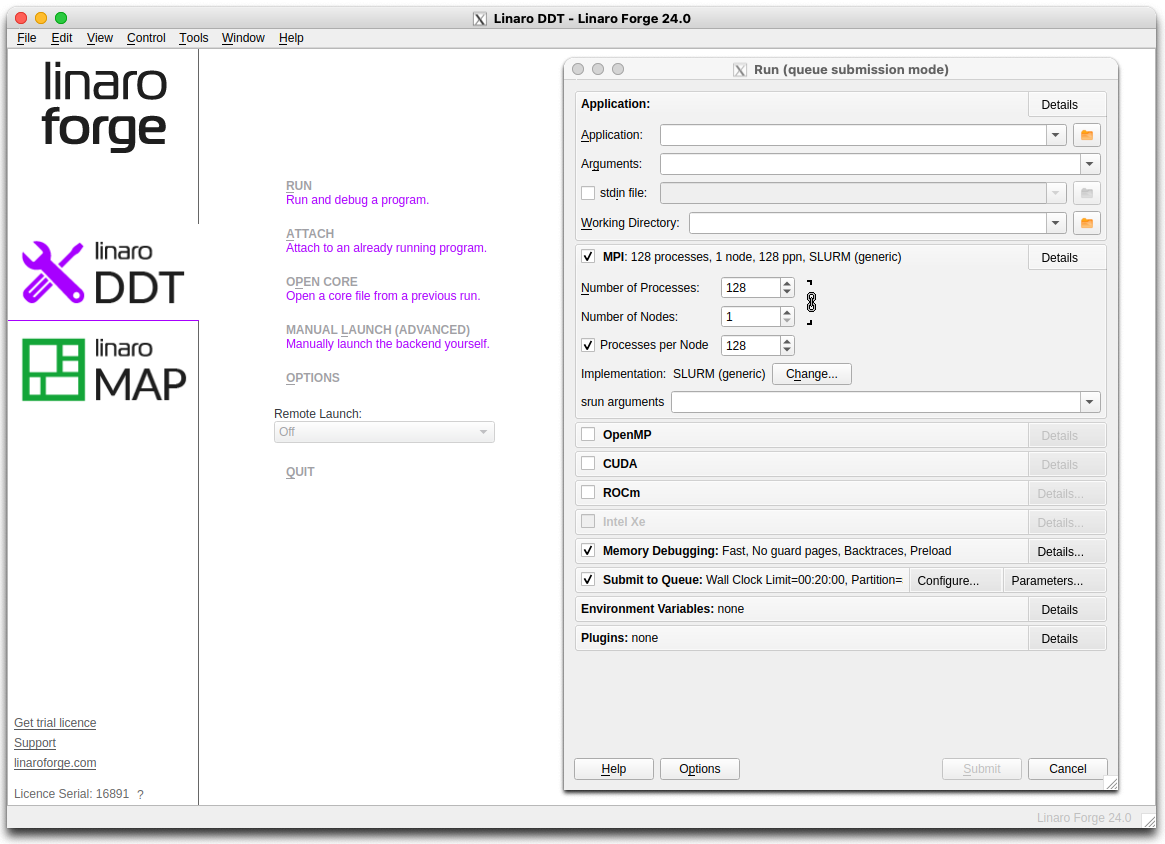This screenshot has width=1165, height=844.
Task: Open the Control menu
Action: [146, 38]
